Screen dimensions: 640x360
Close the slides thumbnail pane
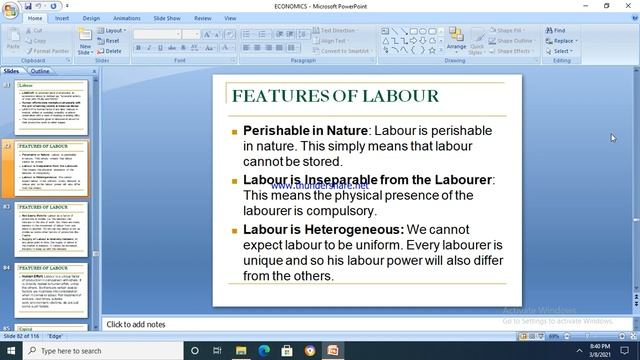pyautogui.click(x=94, y=71)
